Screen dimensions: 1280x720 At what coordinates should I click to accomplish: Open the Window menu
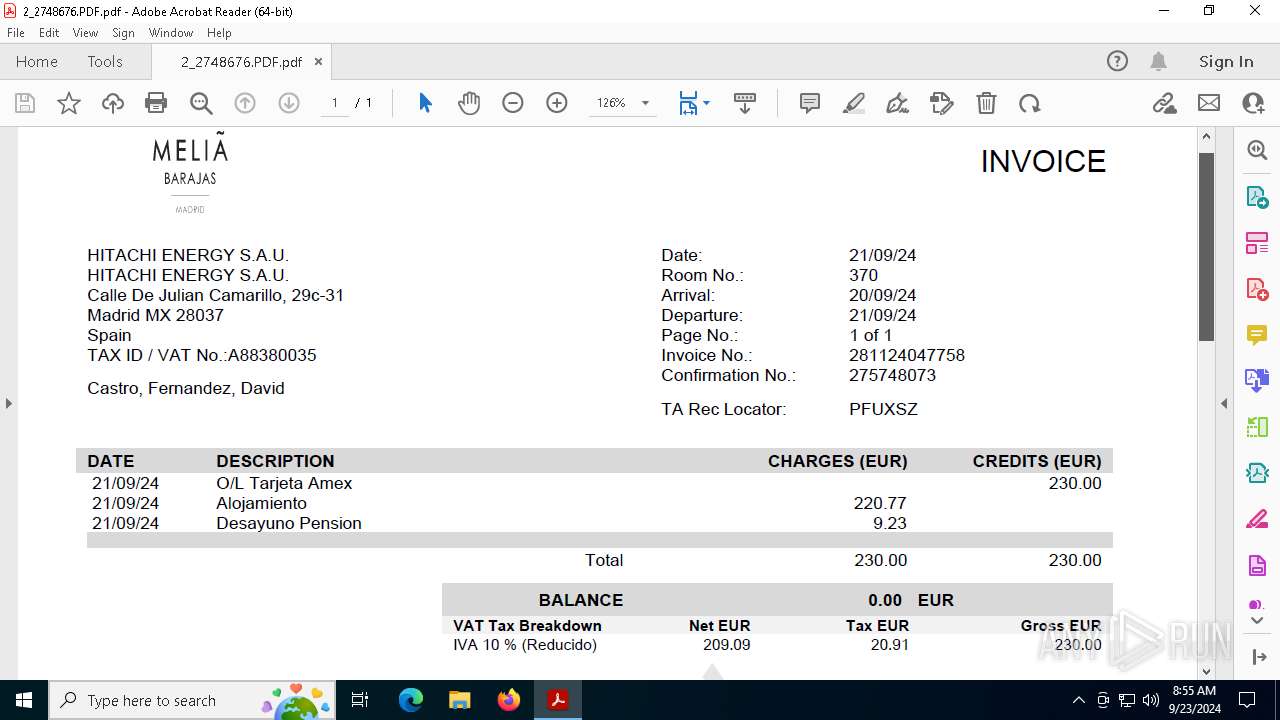[171, 33]
